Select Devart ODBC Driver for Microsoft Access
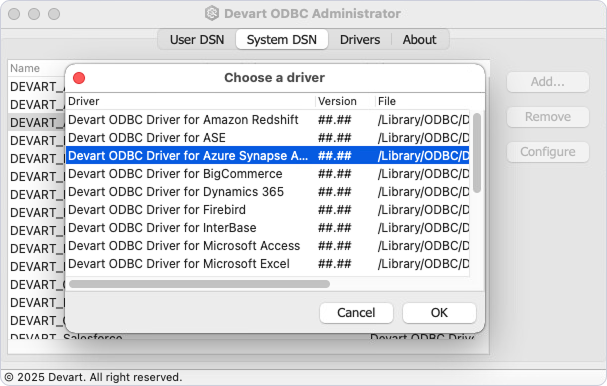The height and width of the screenshot is (386, 607). pyautogui.click(x=267, y=246)
